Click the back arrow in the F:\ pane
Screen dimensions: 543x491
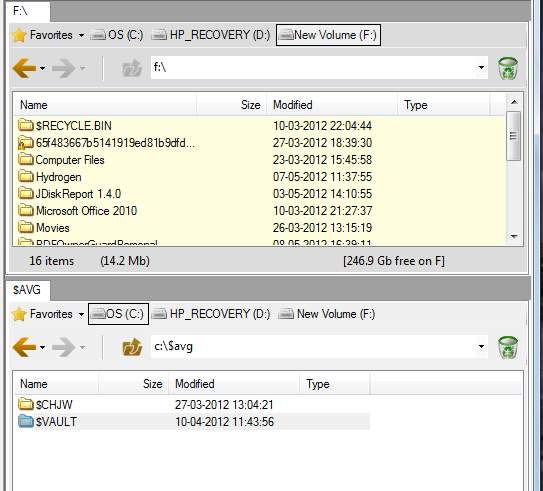(x=24, y=68)
